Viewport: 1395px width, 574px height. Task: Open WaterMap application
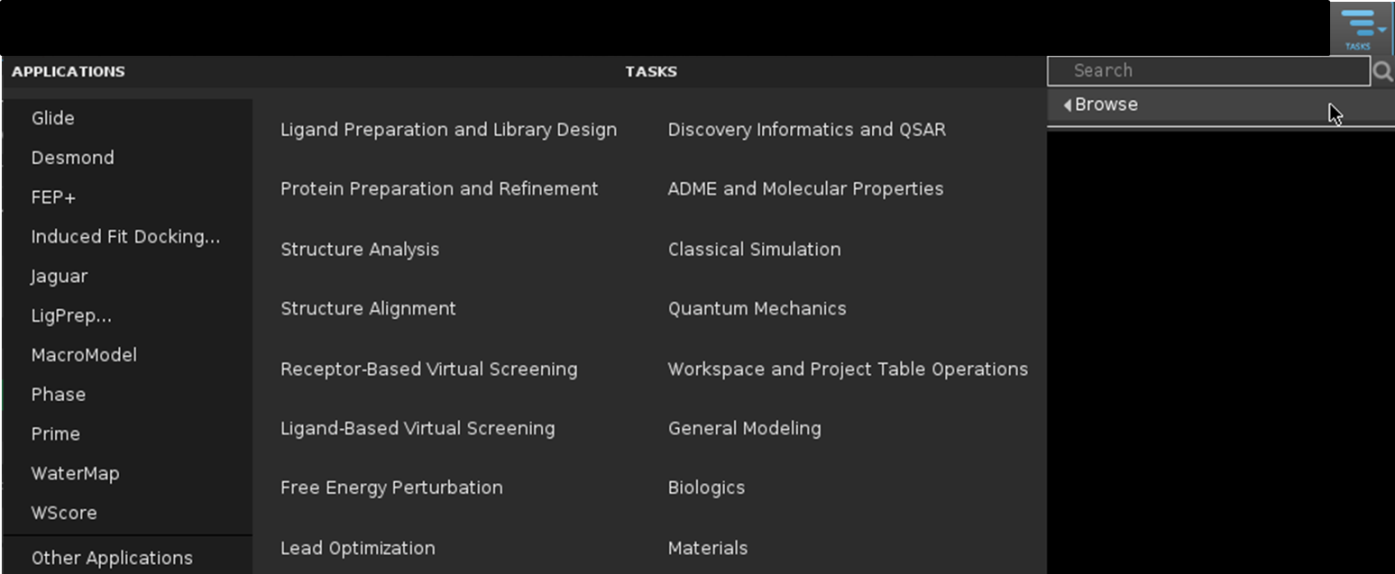click(75, 474)
